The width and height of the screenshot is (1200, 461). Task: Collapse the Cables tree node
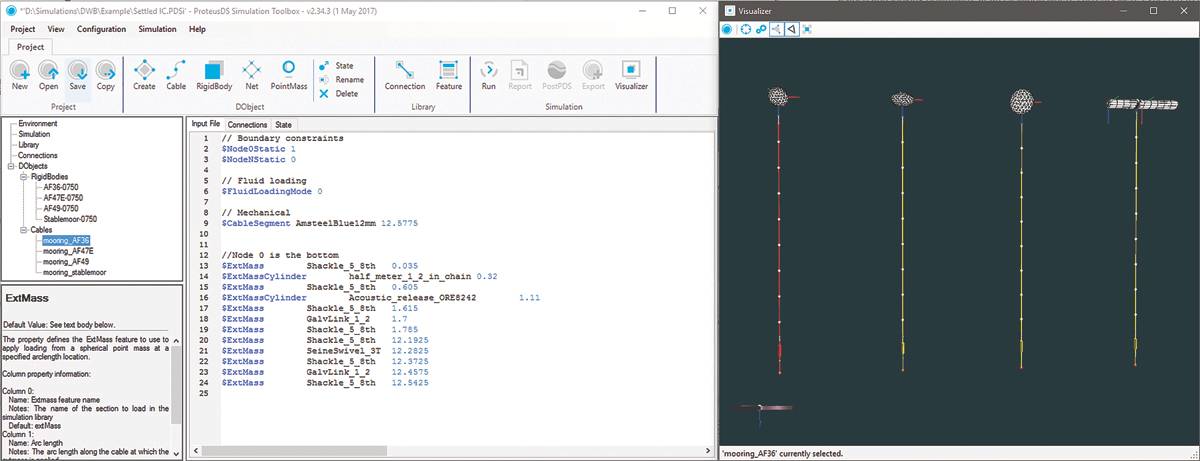[23, 229]
